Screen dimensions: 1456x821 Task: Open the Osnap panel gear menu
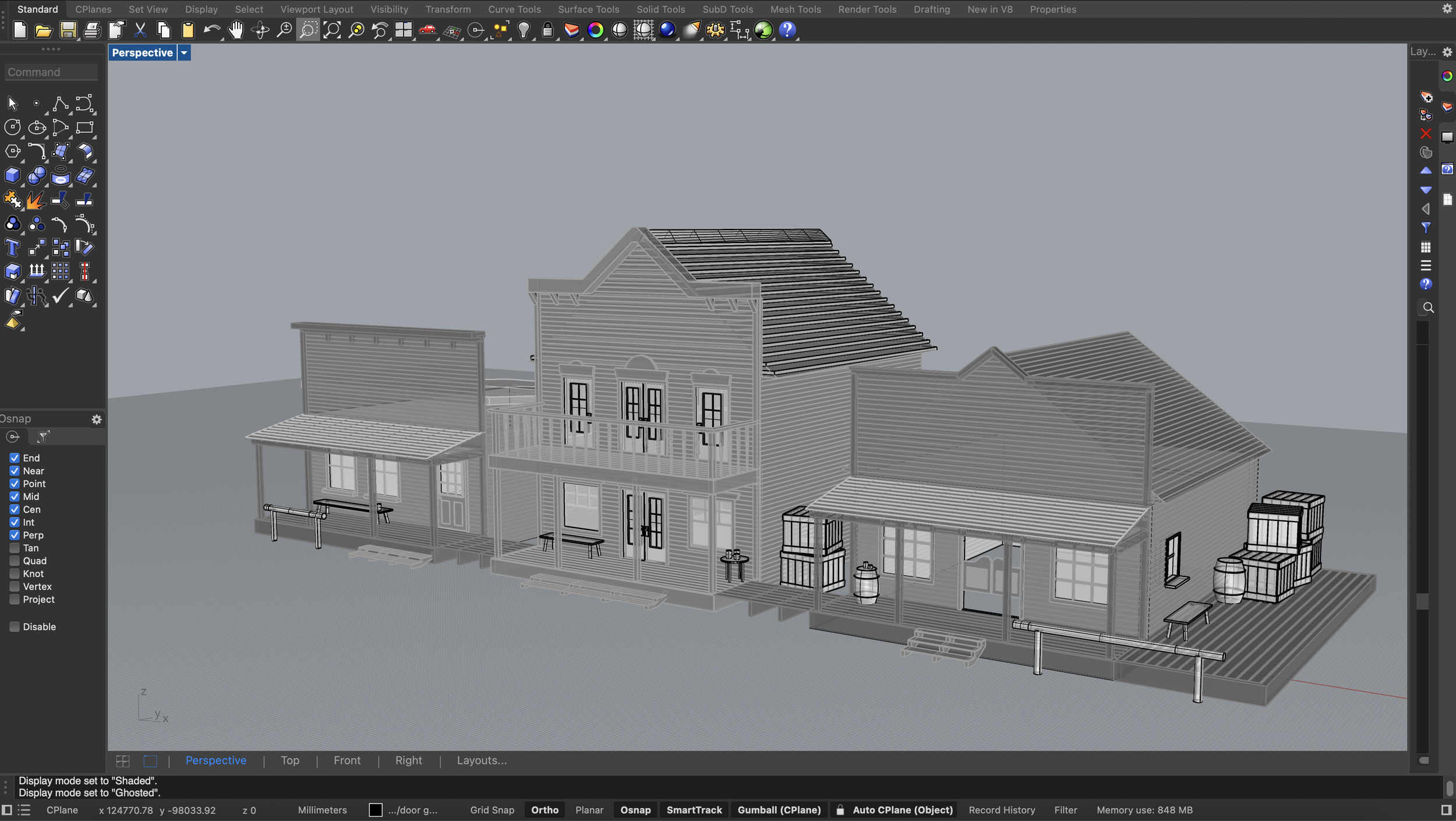pyautogui.click(x=97, y=419)
